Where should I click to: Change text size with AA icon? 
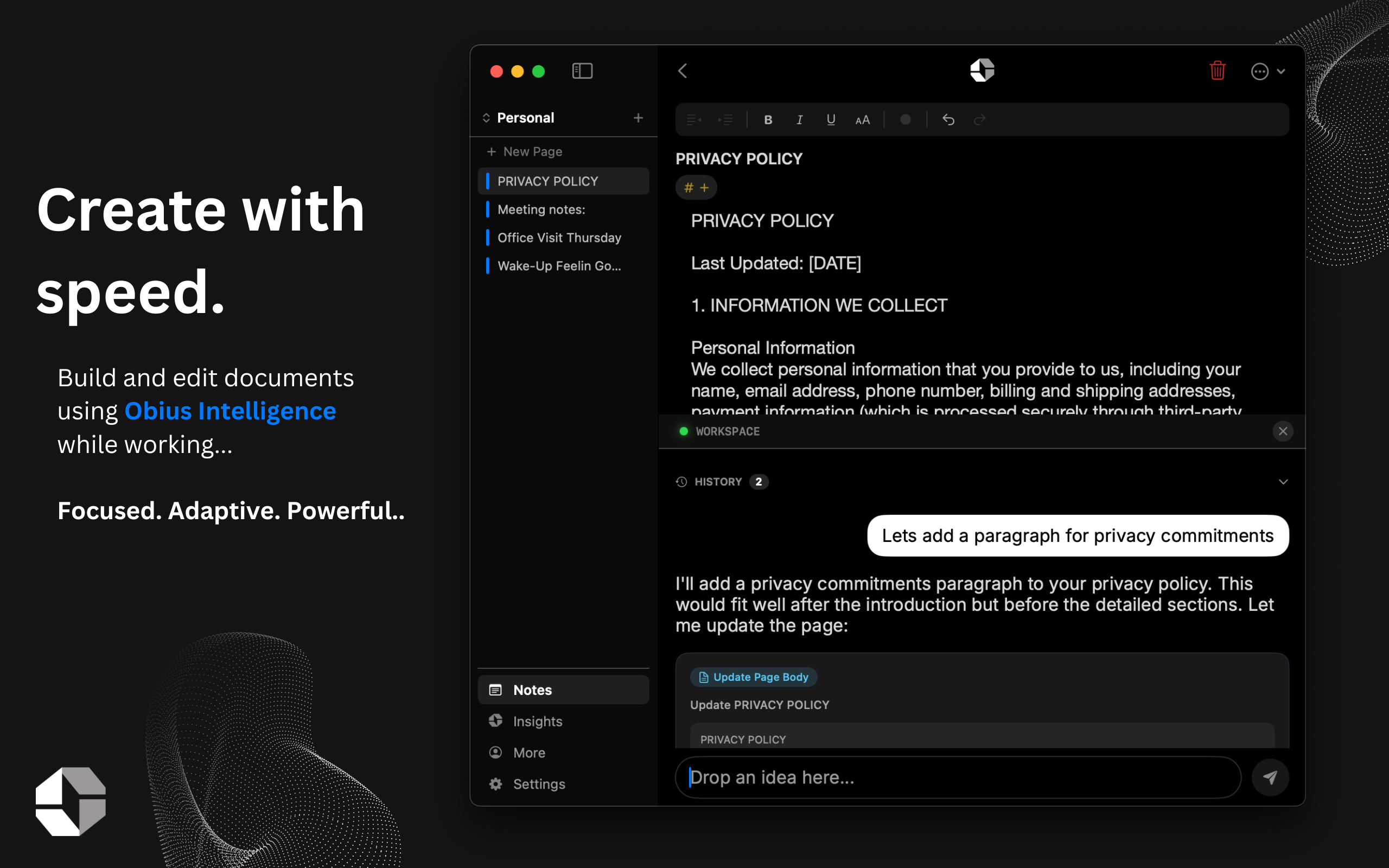862,120
